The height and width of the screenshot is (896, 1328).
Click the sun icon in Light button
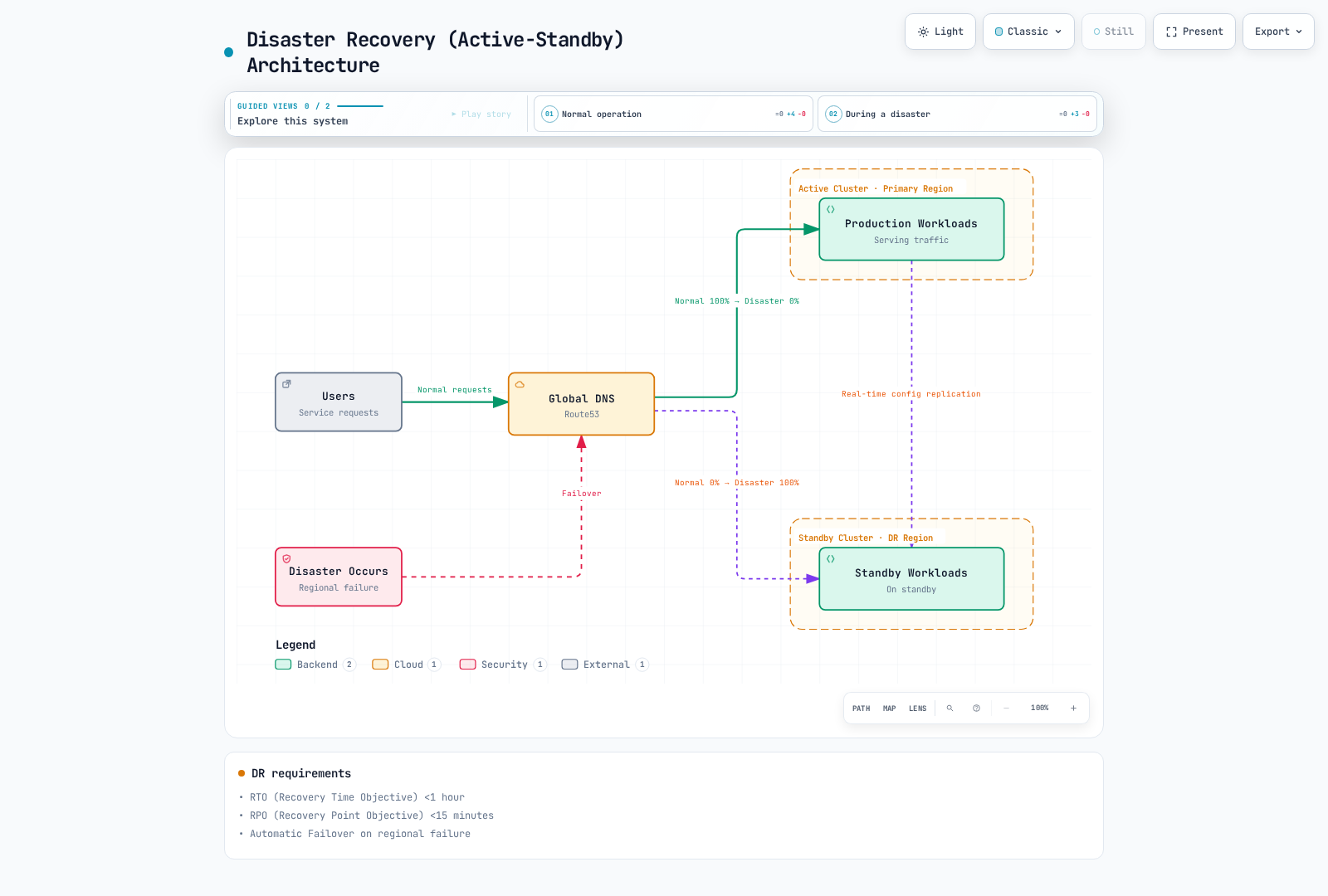coord(923,32)
